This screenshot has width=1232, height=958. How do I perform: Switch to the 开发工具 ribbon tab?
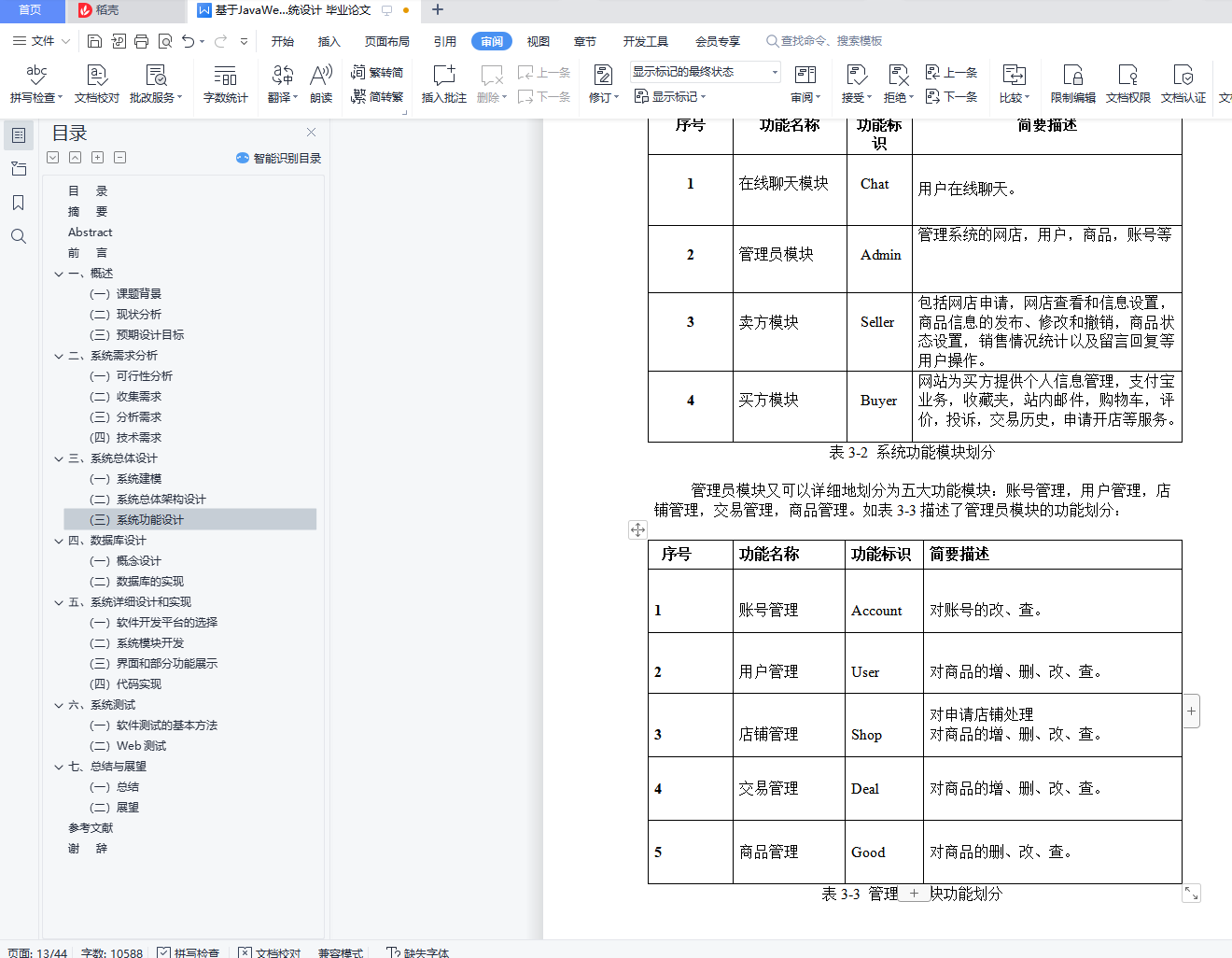(646, 41)
